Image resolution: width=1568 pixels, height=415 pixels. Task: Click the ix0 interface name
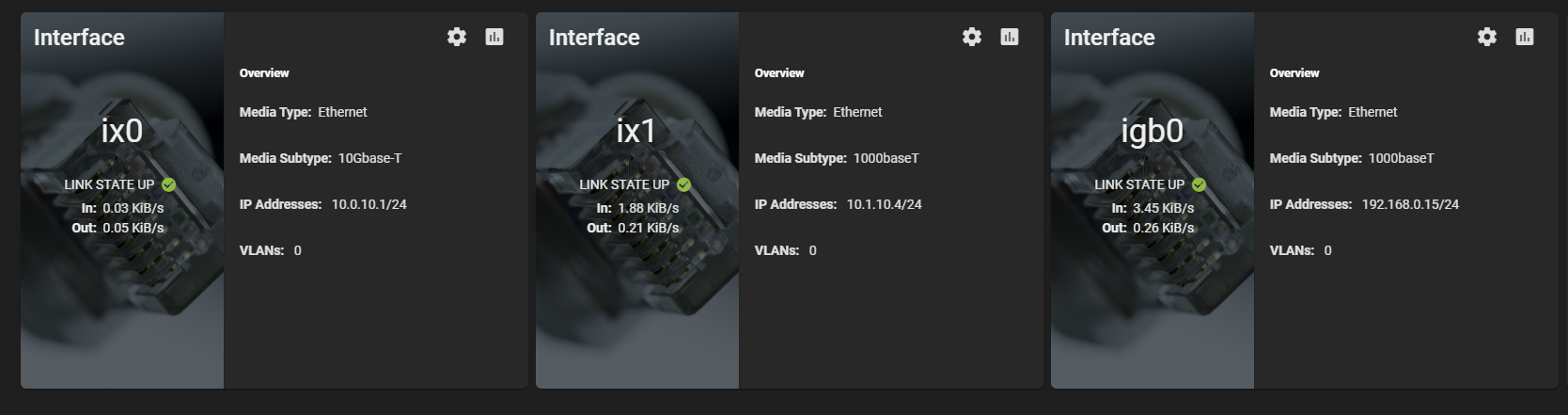pos(122,131)
